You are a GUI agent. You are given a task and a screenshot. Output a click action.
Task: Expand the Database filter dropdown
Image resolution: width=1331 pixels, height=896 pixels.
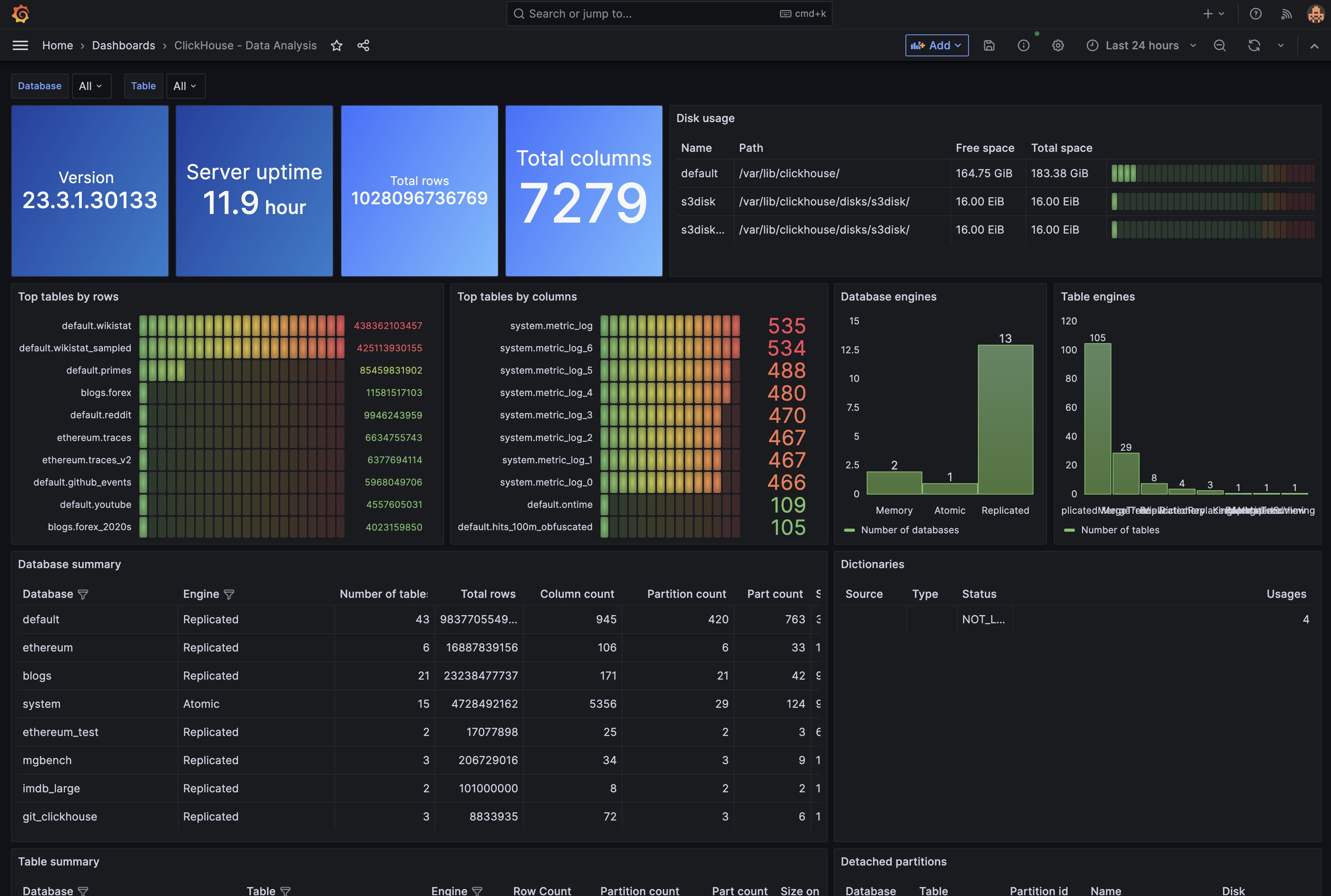pyautogui.click(x=91, y=85)
